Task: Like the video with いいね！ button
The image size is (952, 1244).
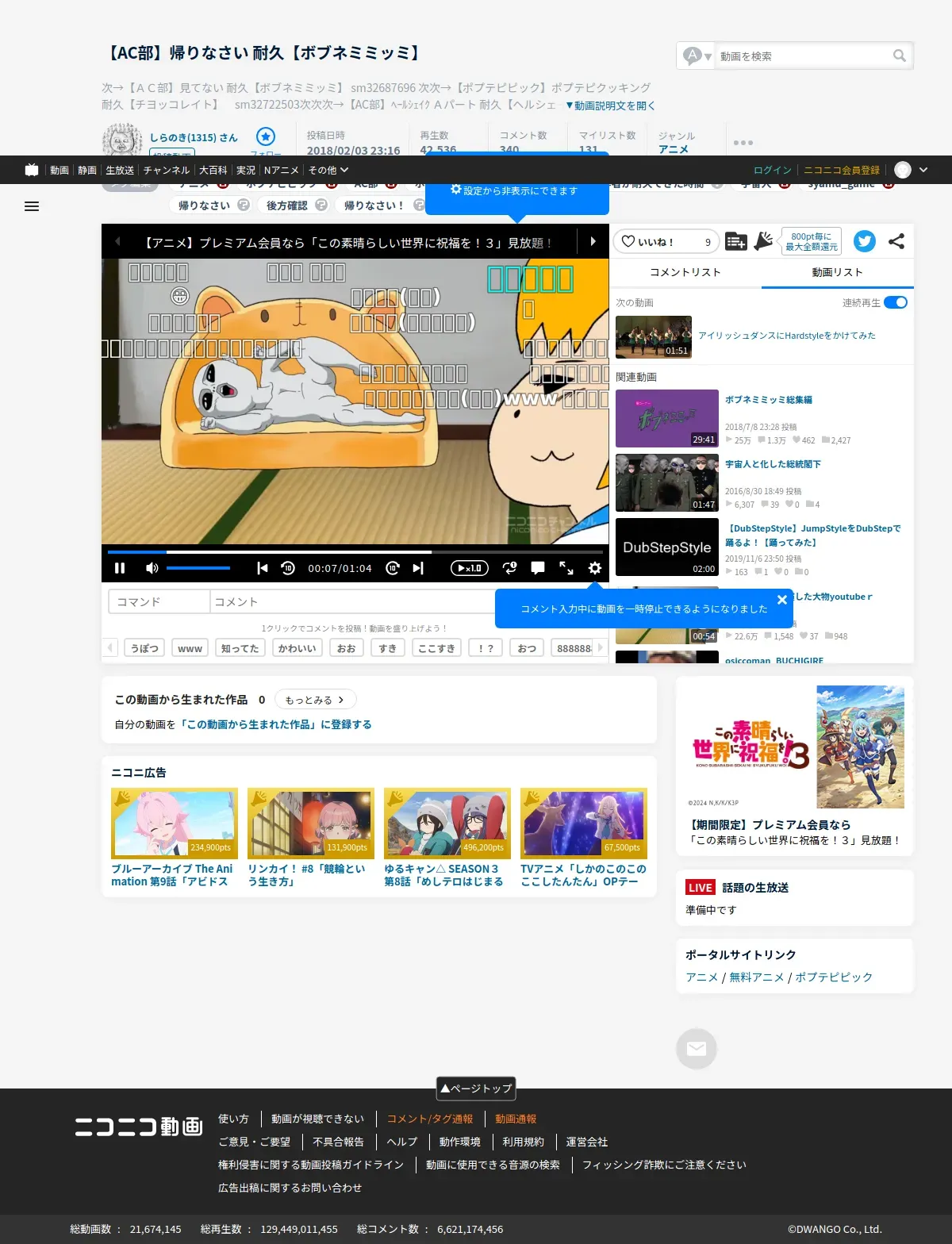Action: [x=666, y=241]
